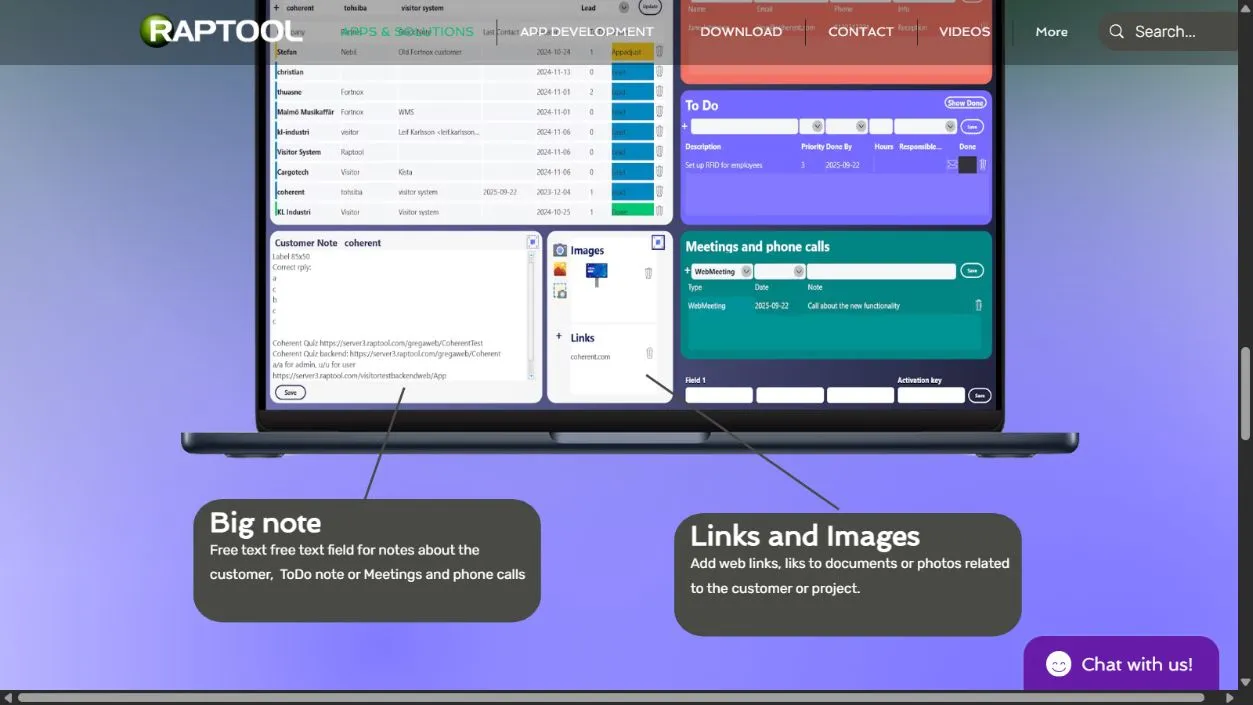Click the Customer Note scrollbar up arrow
This screenshot has height=705, width=1253.
[x=532, y=255]
